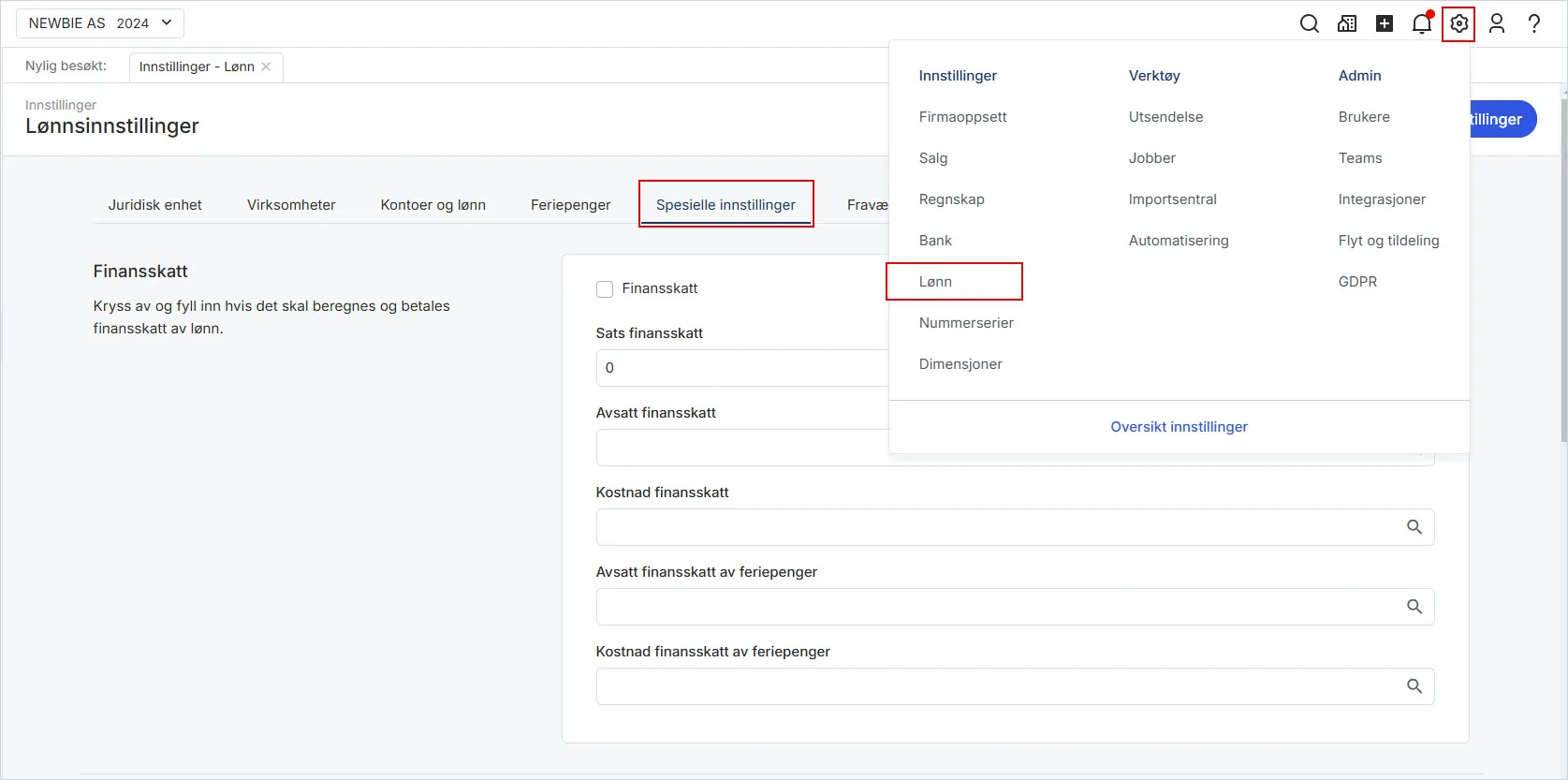Click the settings gear icon
Viewport: 1568px width, 780px height.
coord(1458,24)
